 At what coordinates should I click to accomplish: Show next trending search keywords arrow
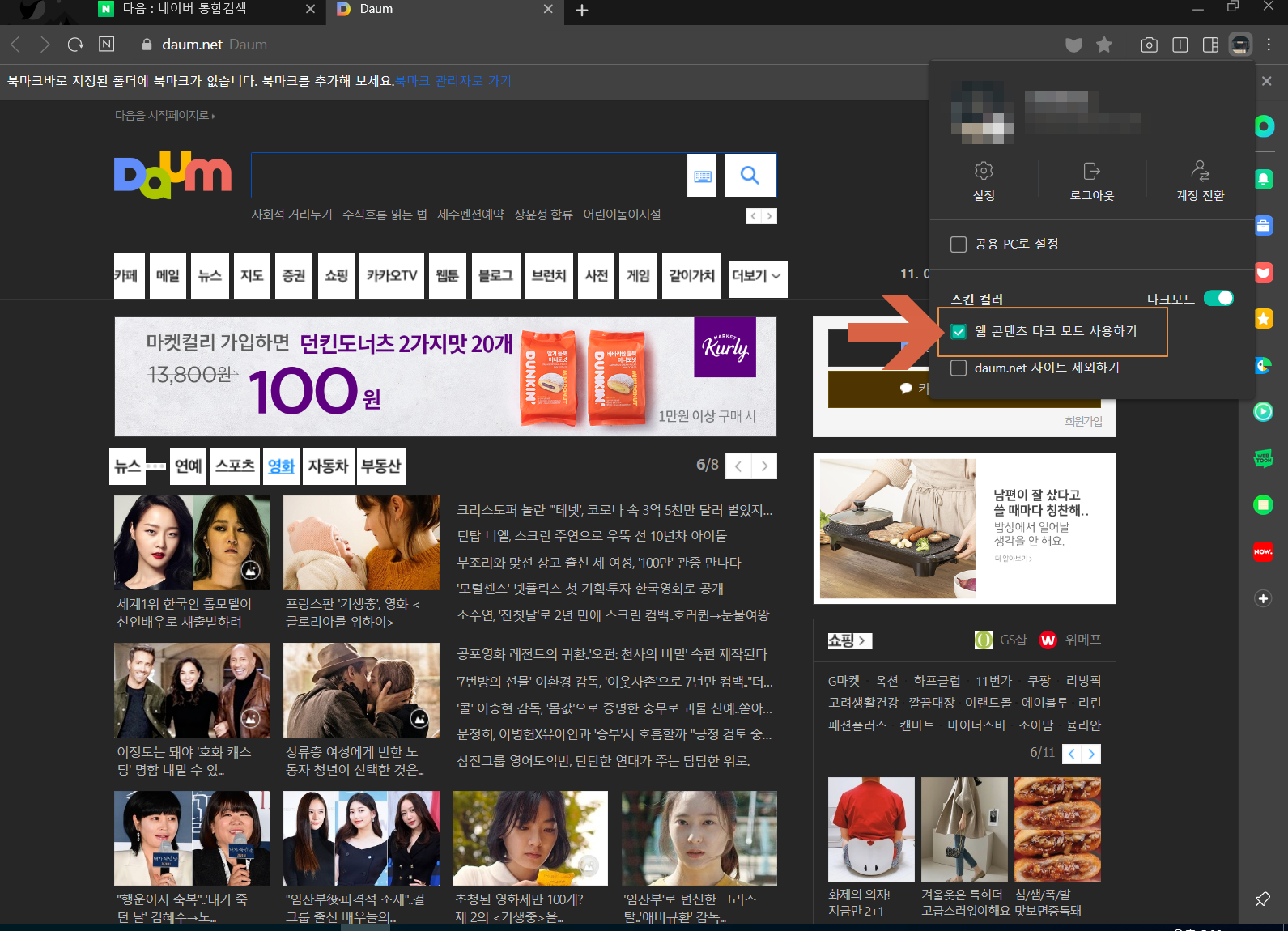pos(769,216)
